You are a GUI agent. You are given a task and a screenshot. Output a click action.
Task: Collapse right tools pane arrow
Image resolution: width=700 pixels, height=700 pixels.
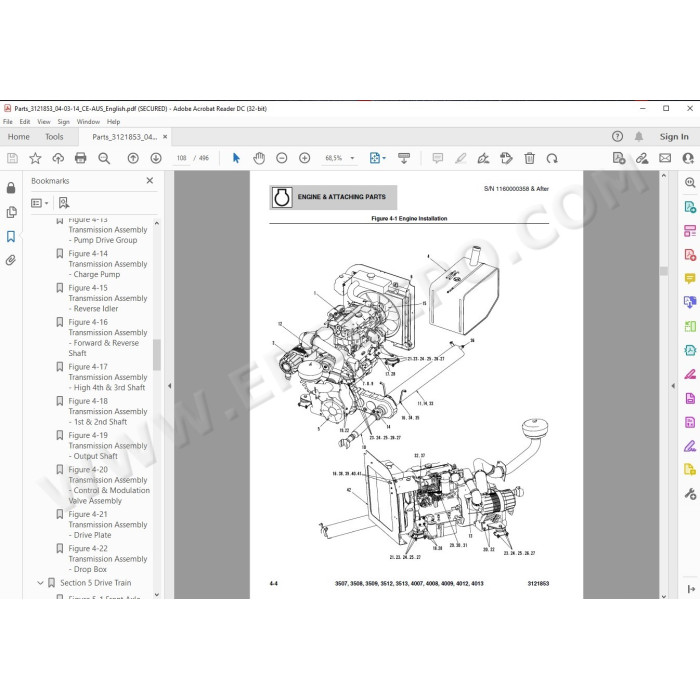[x=673, y=386]
